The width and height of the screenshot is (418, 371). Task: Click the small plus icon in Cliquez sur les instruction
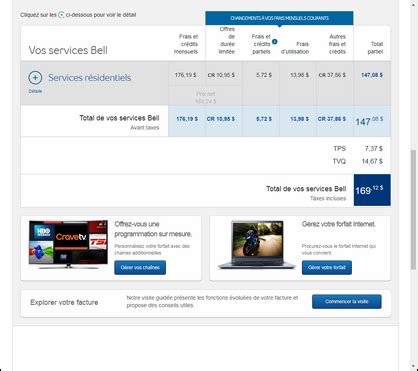pos(61,15)
